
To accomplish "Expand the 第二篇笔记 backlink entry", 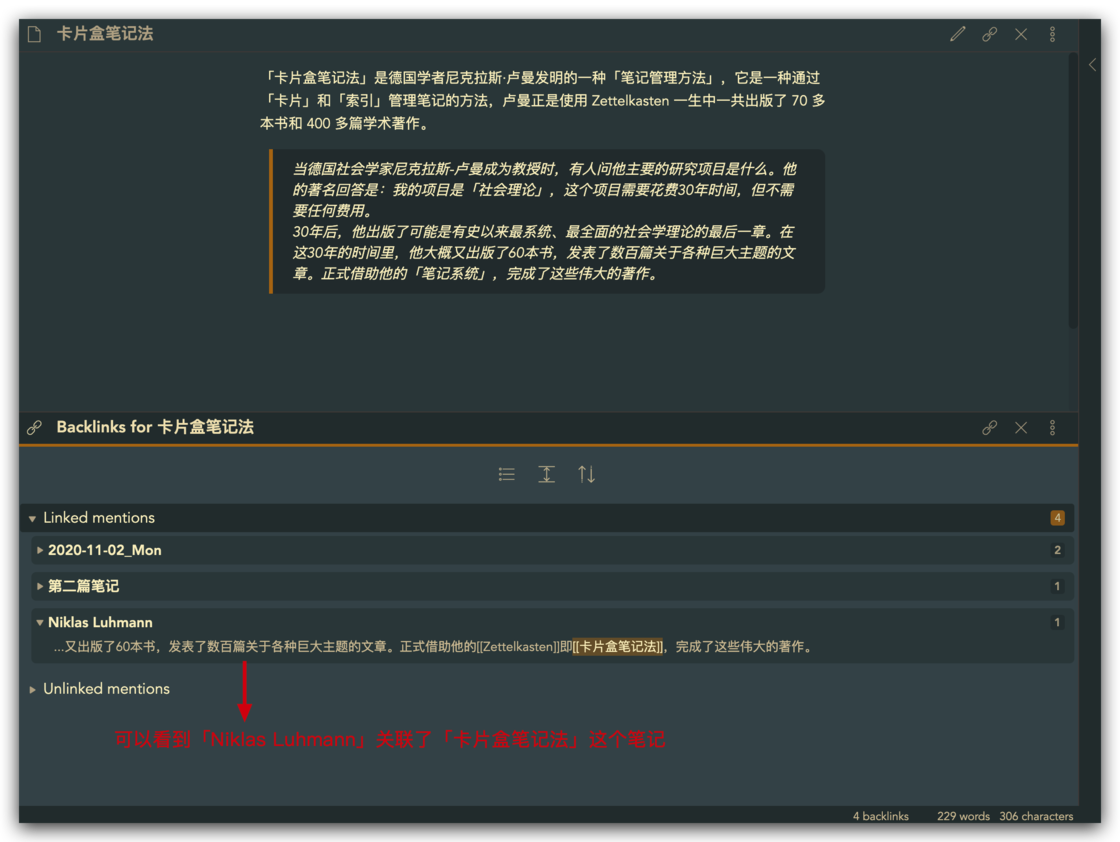I will coord(40,586).
